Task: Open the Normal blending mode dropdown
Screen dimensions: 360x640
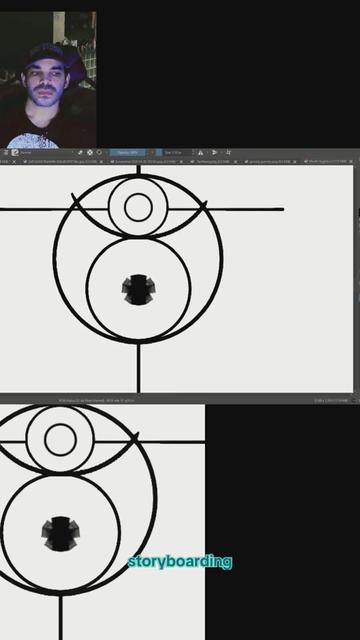Action: [x=47, y=153]
